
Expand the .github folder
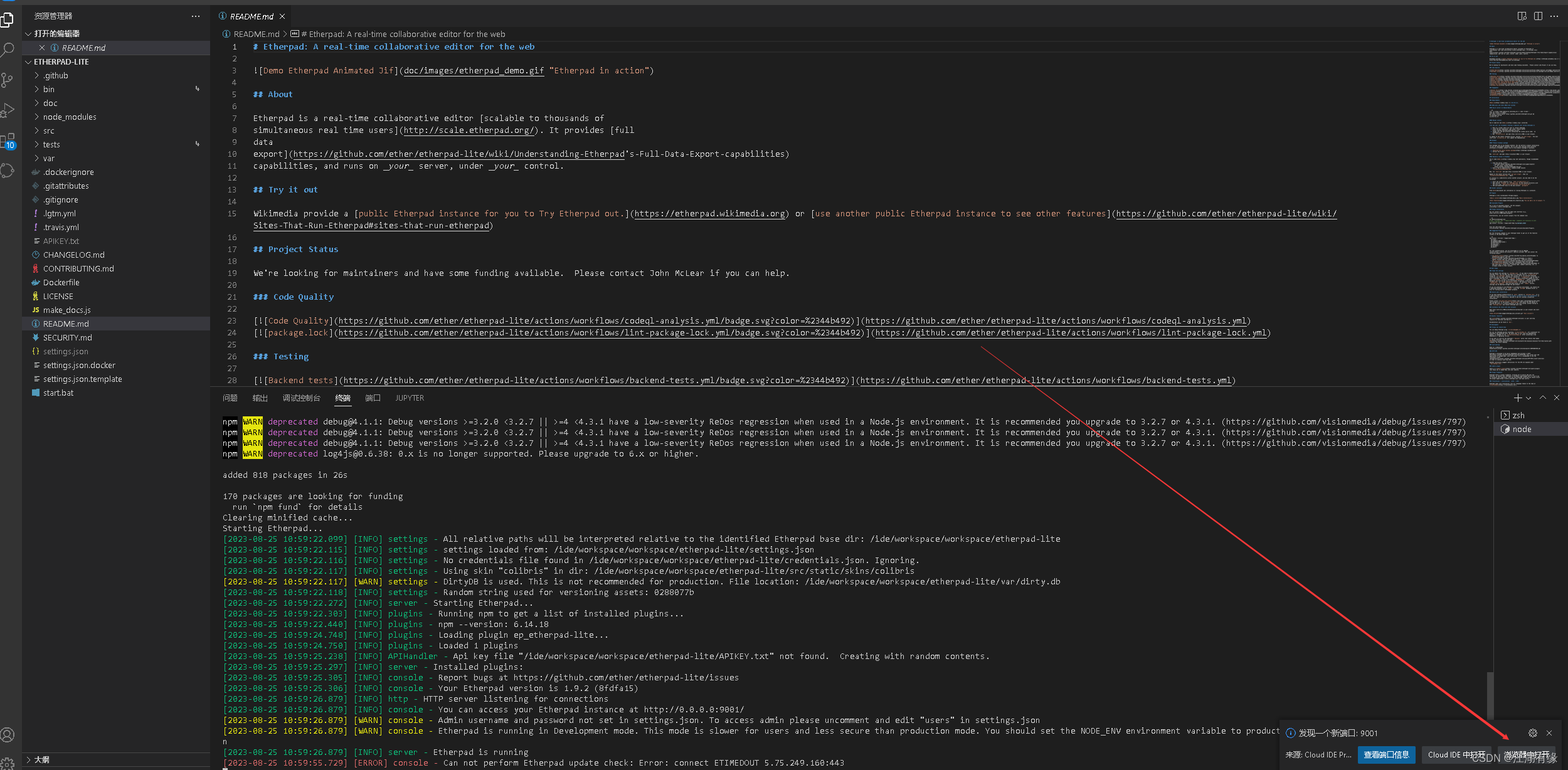116,75
